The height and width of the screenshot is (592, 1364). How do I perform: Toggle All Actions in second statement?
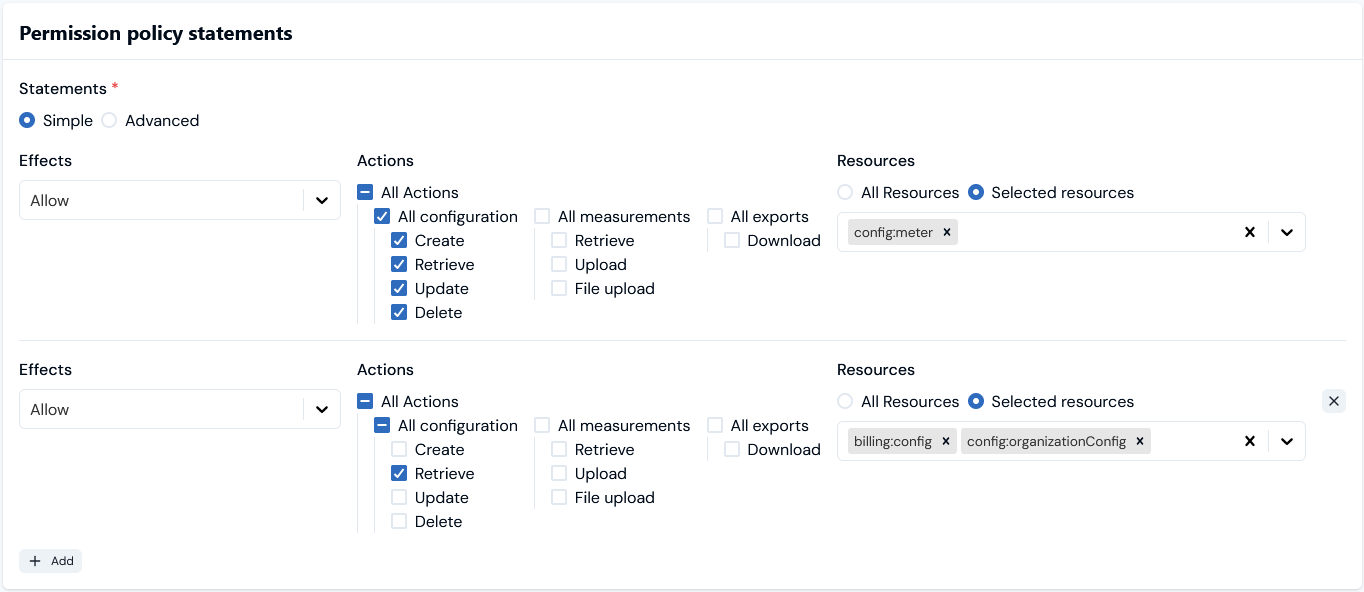click(365, 402)
